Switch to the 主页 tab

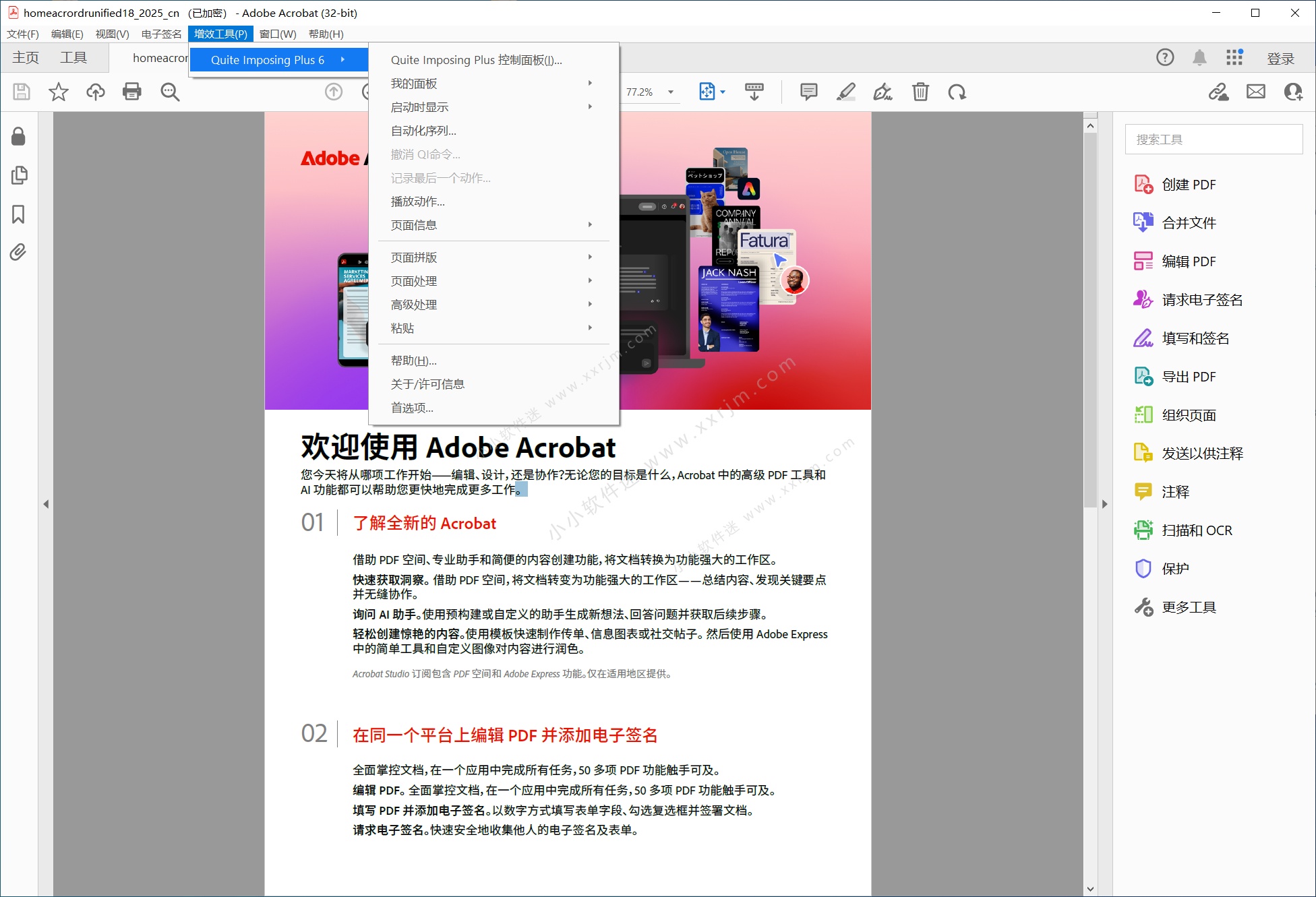point(26,57)
